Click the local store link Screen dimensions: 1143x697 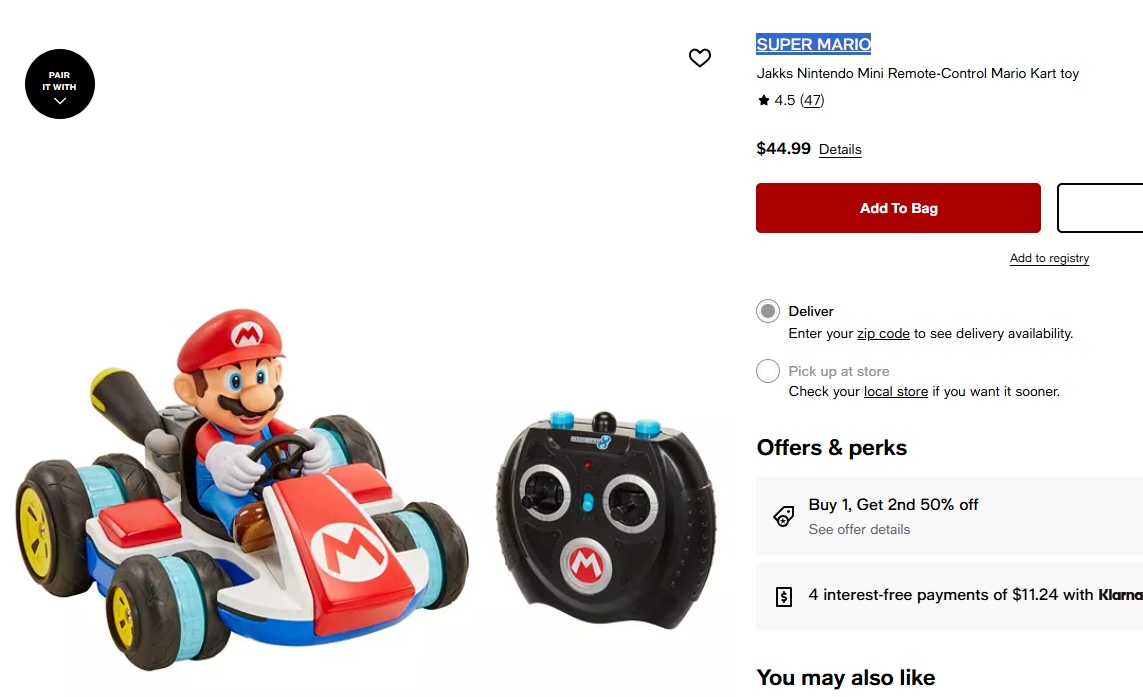tap(896, 392)
